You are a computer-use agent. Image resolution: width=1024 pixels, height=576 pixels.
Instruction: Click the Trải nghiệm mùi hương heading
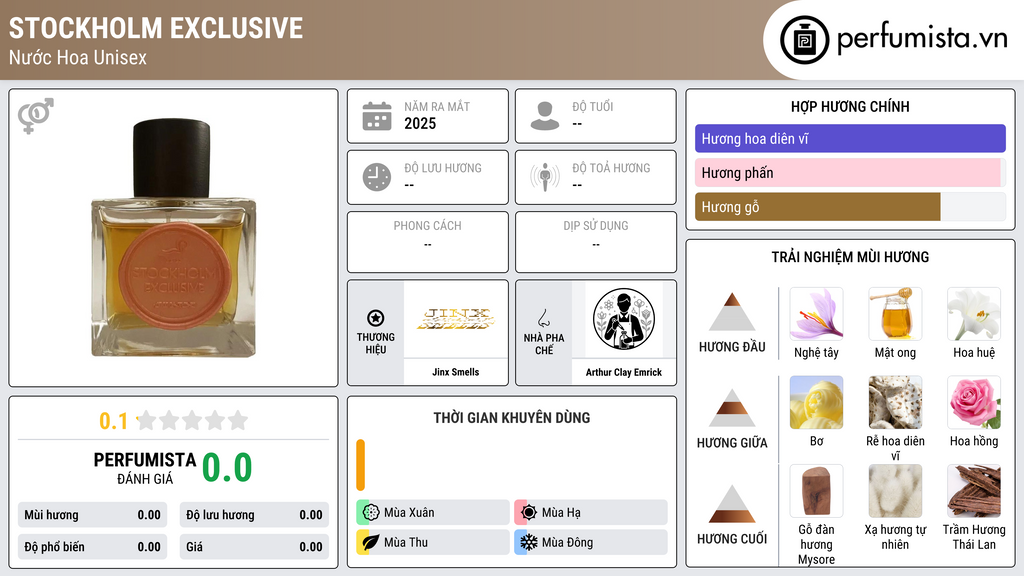coord(850,257)
